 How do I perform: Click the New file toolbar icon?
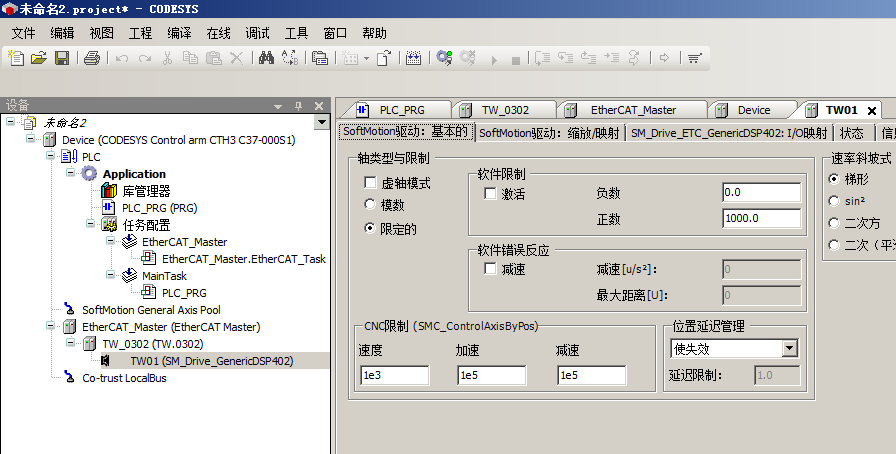click(x=15, y=58)
